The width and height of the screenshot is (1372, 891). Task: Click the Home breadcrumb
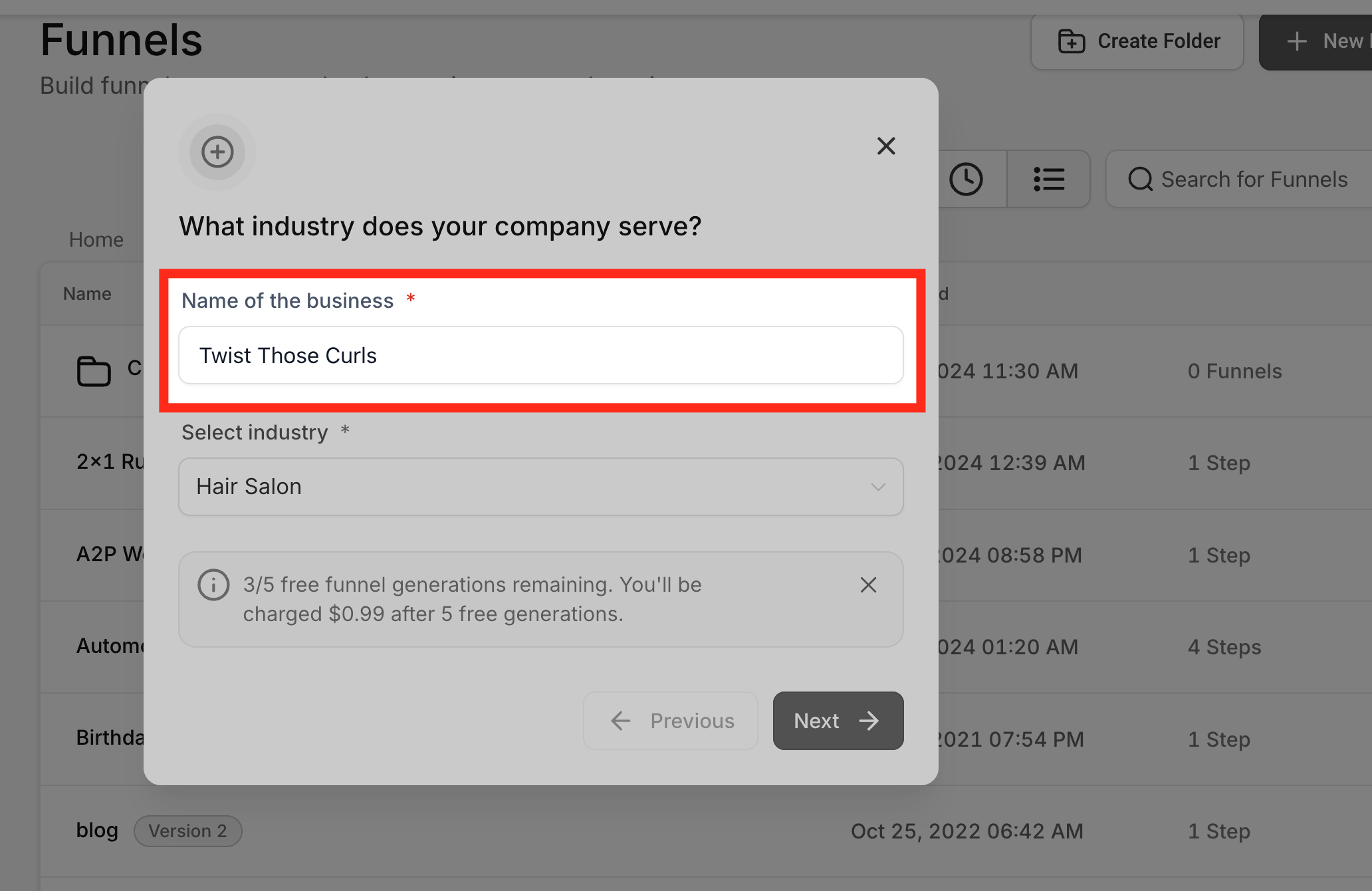(96, 239)
